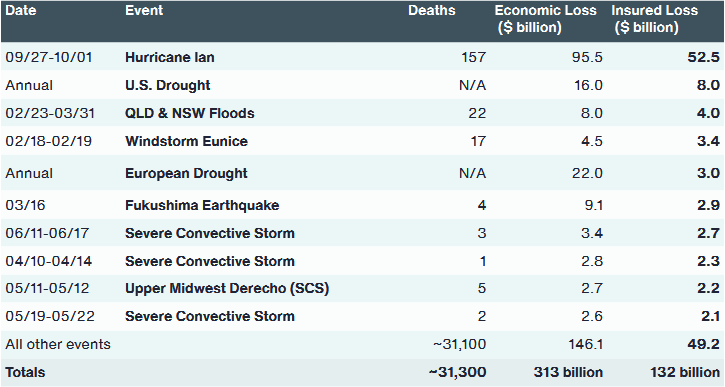
Task: Click the 05/19-05/22 date cell
Action: (x=50, y=316)
